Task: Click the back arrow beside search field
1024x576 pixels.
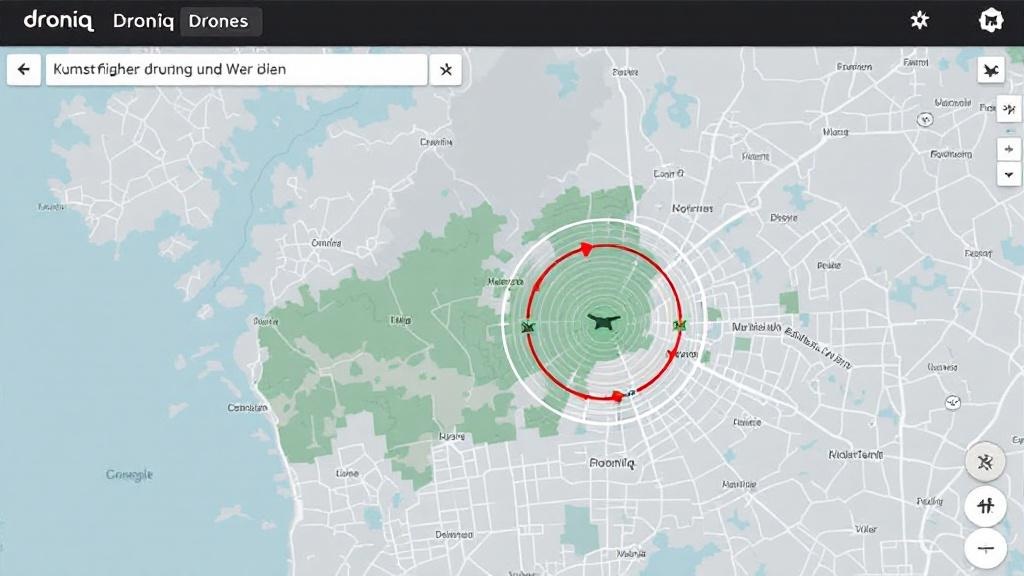Action: 24,70
